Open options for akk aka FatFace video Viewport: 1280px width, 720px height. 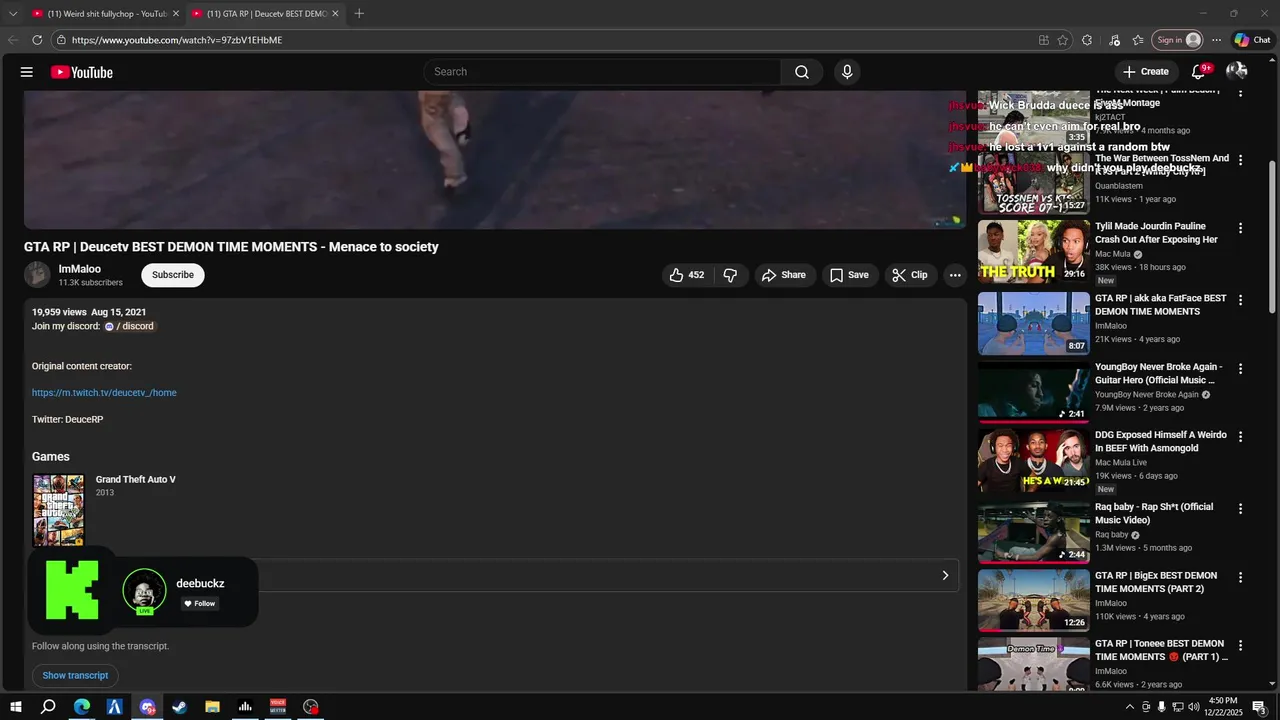click(x=1240, y=300)
